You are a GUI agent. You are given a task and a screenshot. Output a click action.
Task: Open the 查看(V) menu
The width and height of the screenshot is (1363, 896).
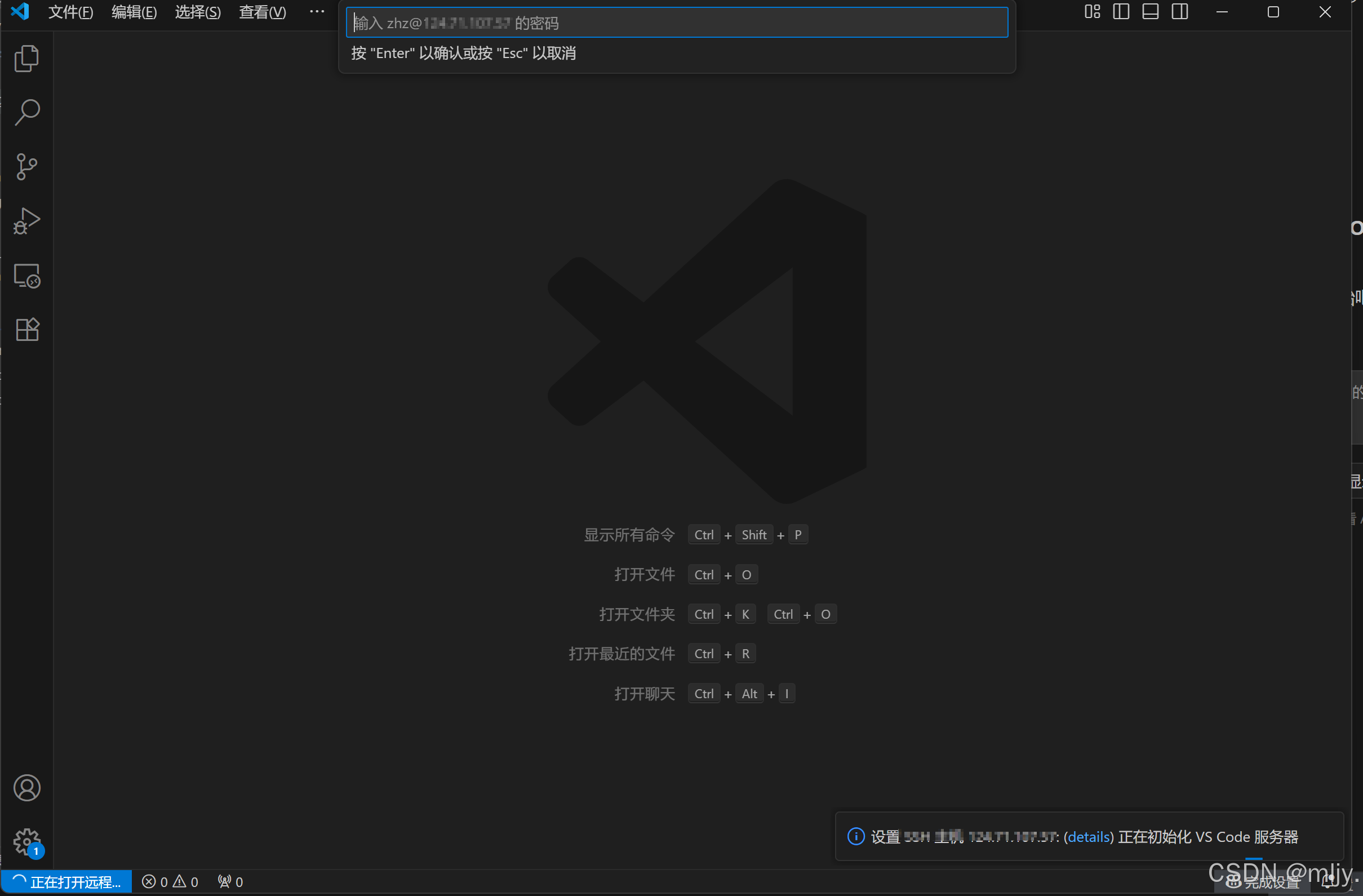tap(263, 12)
